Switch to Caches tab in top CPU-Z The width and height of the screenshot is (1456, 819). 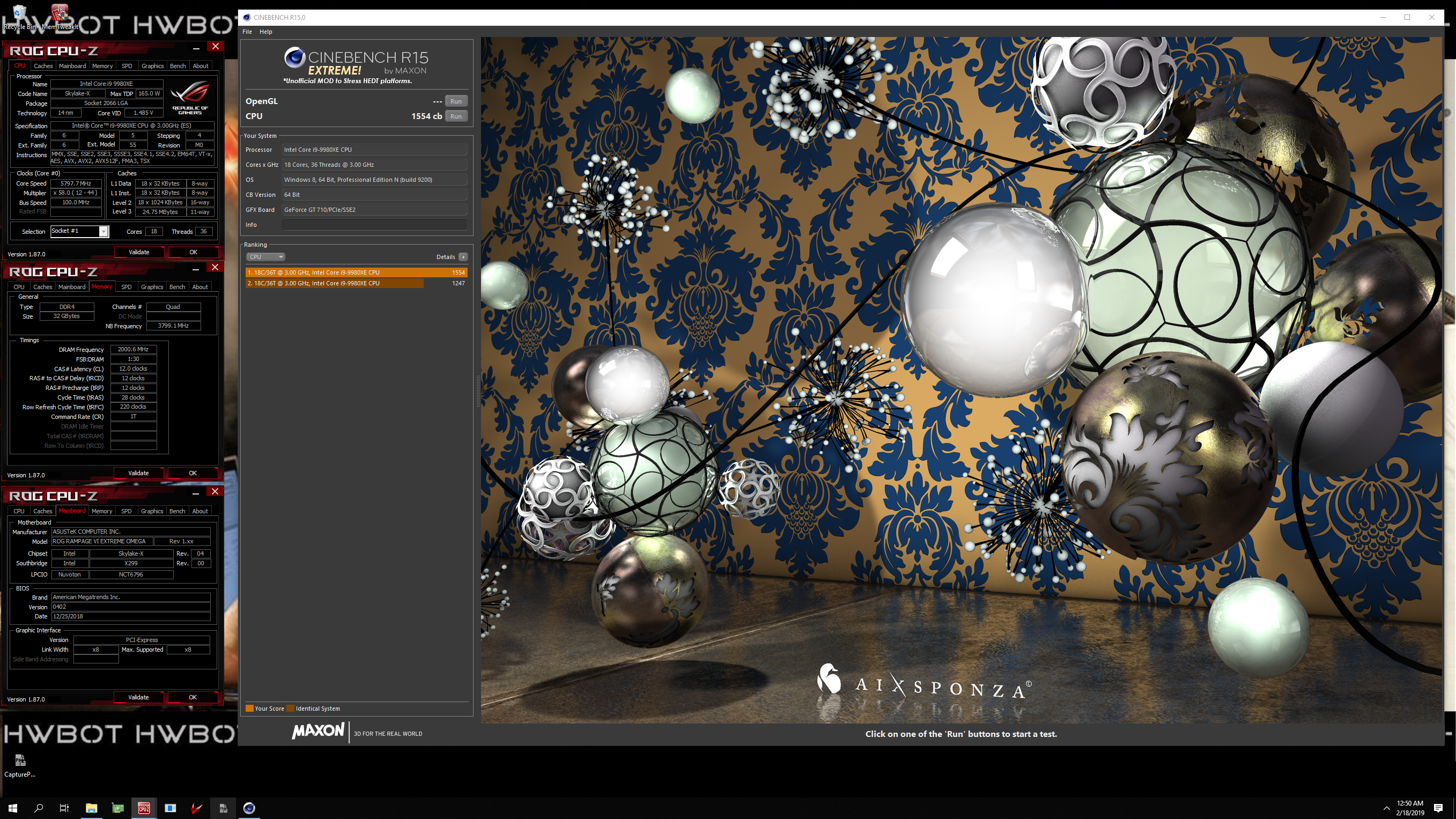tap(43, 66)
